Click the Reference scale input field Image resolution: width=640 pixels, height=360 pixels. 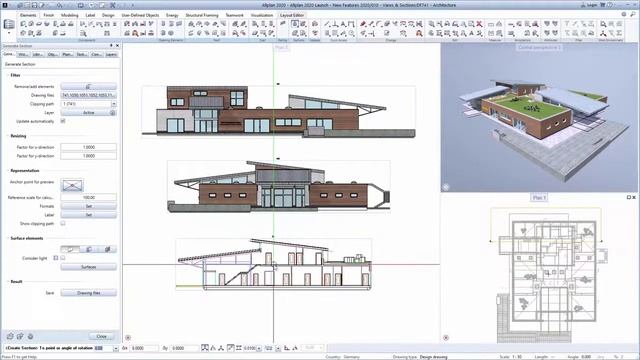[x=89, y=197]
